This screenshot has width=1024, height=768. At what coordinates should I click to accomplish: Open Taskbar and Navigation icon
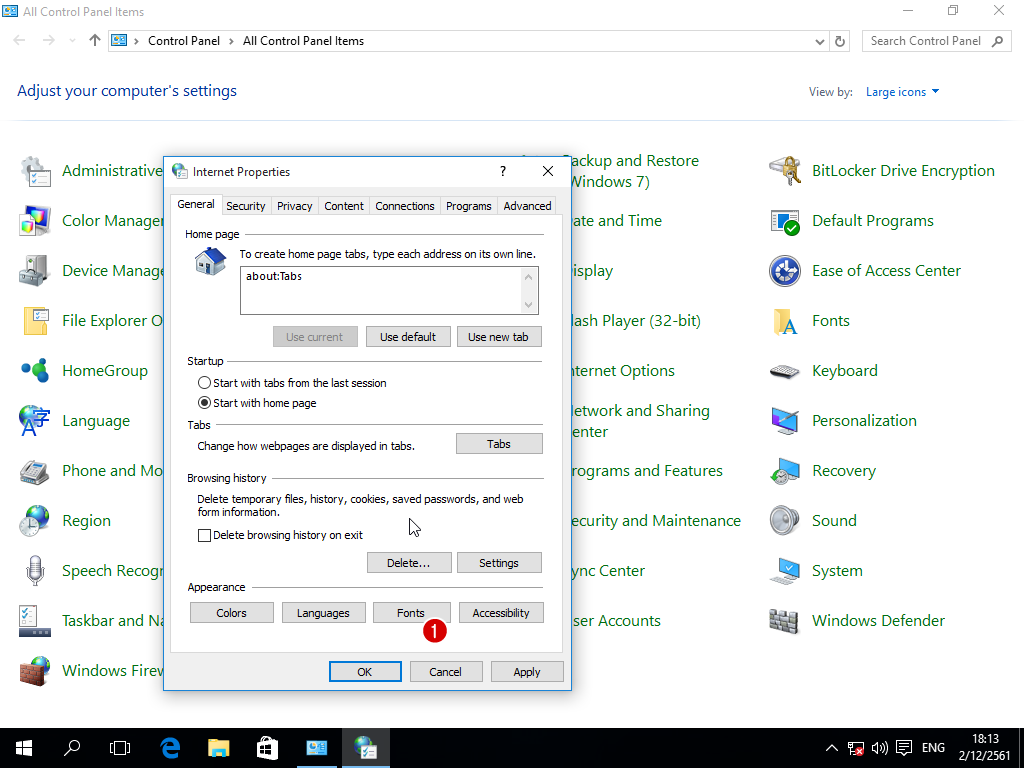pos(35,621)
